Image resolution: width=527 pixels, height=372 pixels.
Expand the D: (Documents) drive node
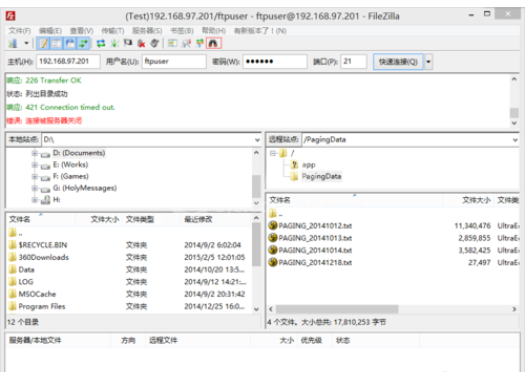(x=35, y=153)
